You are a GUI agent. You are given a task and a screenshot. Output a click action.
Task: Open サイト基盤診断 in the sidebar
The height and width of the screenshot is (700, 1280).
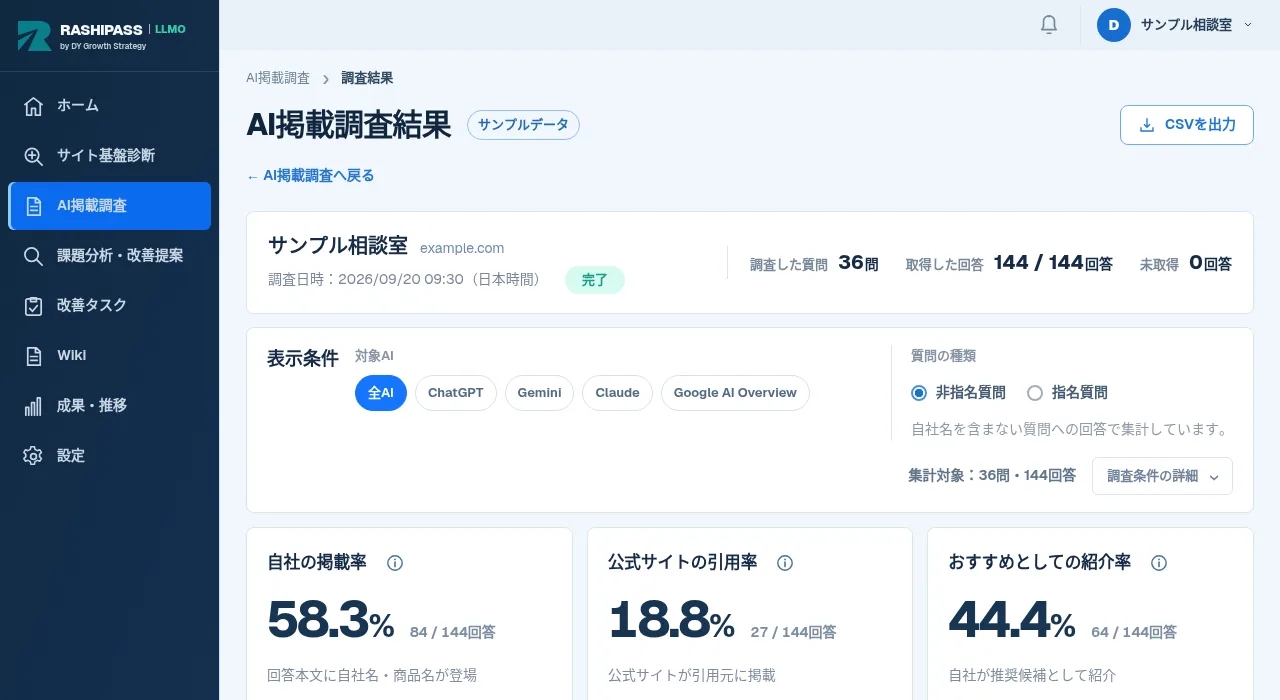[110, 156]
